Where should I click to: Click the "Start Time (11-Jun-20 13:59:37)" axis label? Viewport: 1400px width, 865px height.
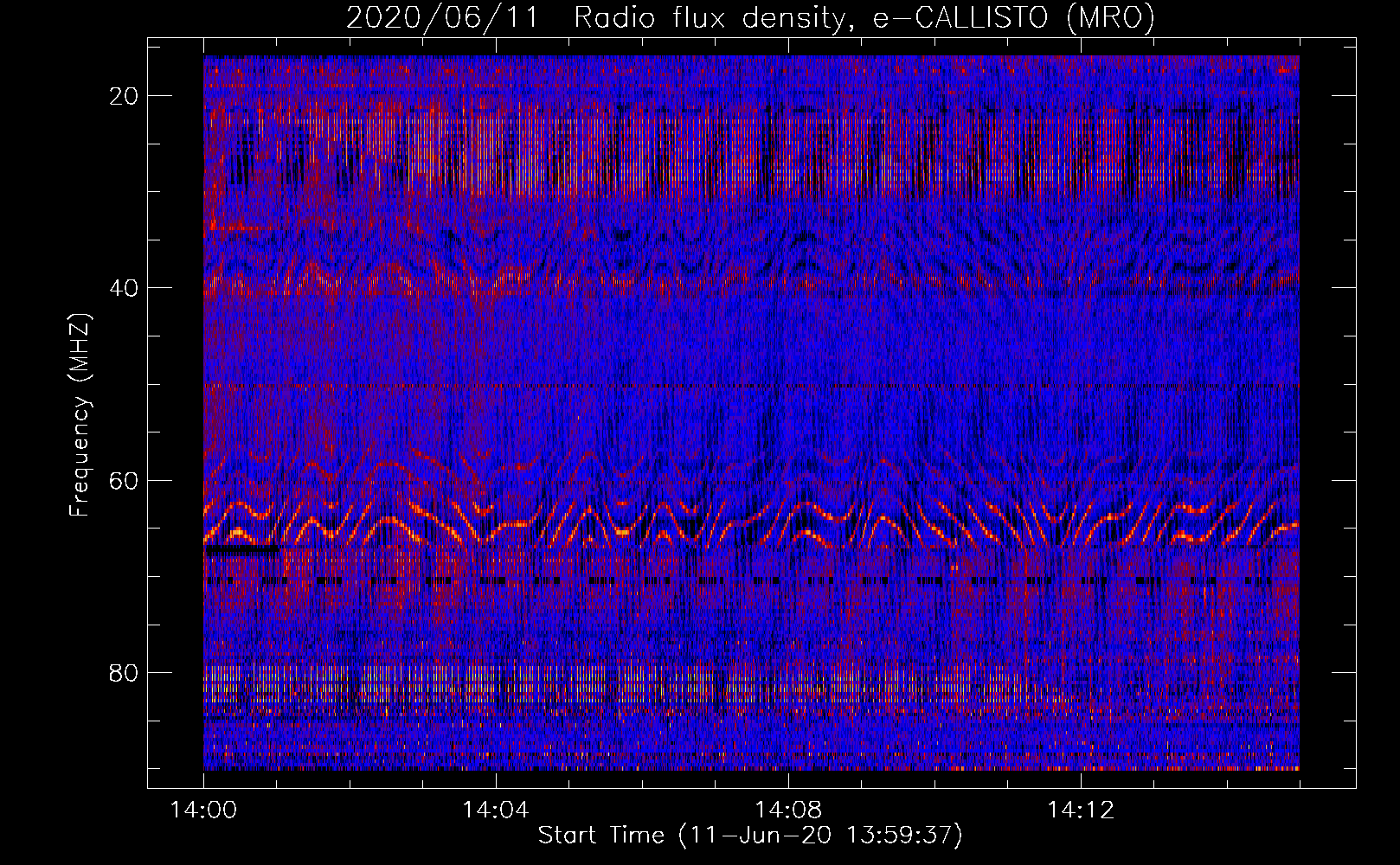[750, 835]
